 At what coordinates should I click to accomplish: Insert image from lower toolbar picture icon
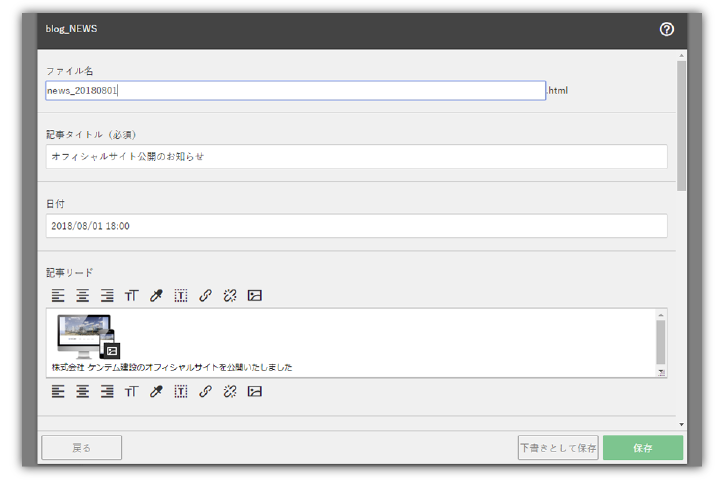(x=255, y=391)
